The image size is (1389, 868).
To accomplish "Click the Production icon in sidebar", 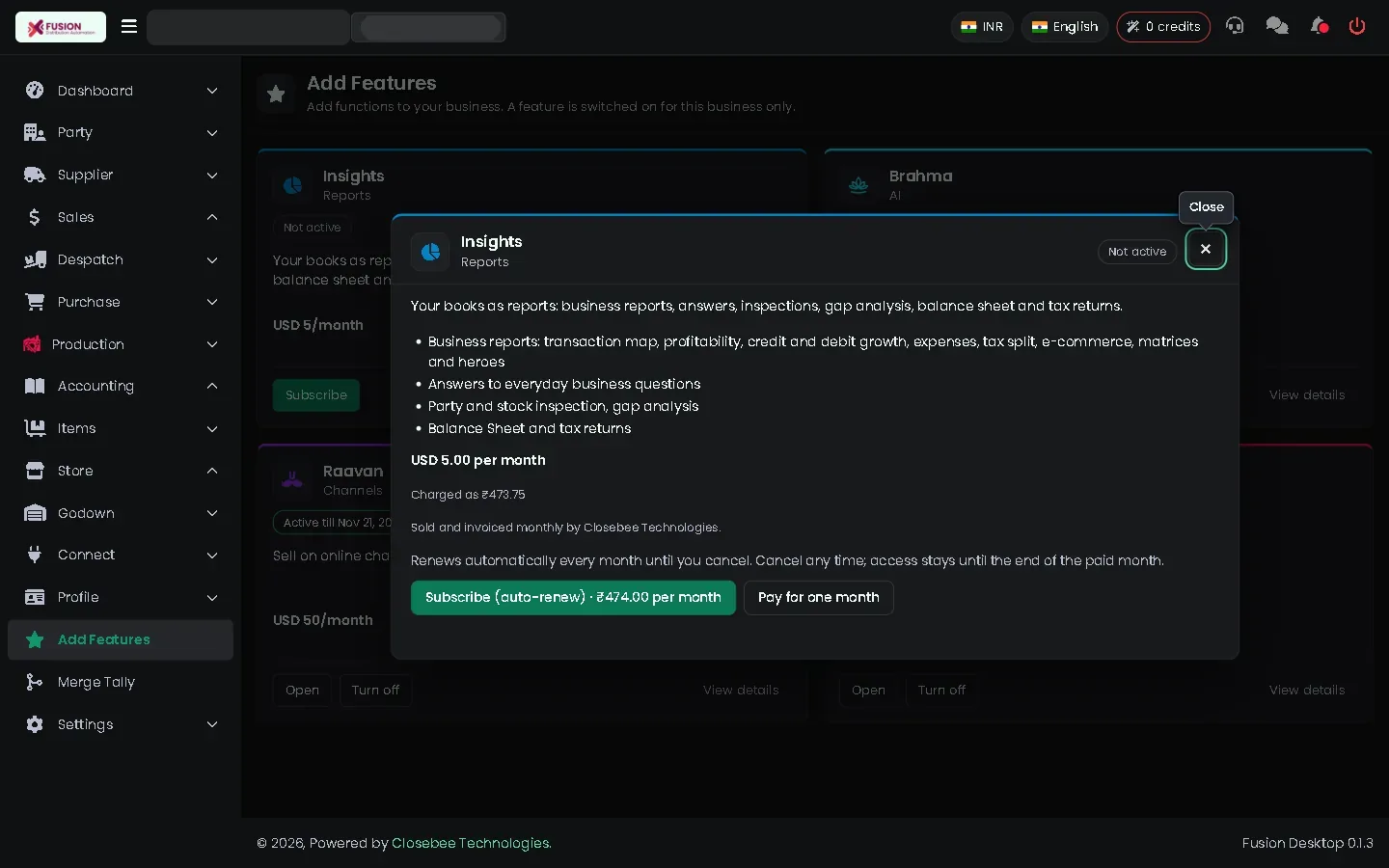I will point(32,344).
